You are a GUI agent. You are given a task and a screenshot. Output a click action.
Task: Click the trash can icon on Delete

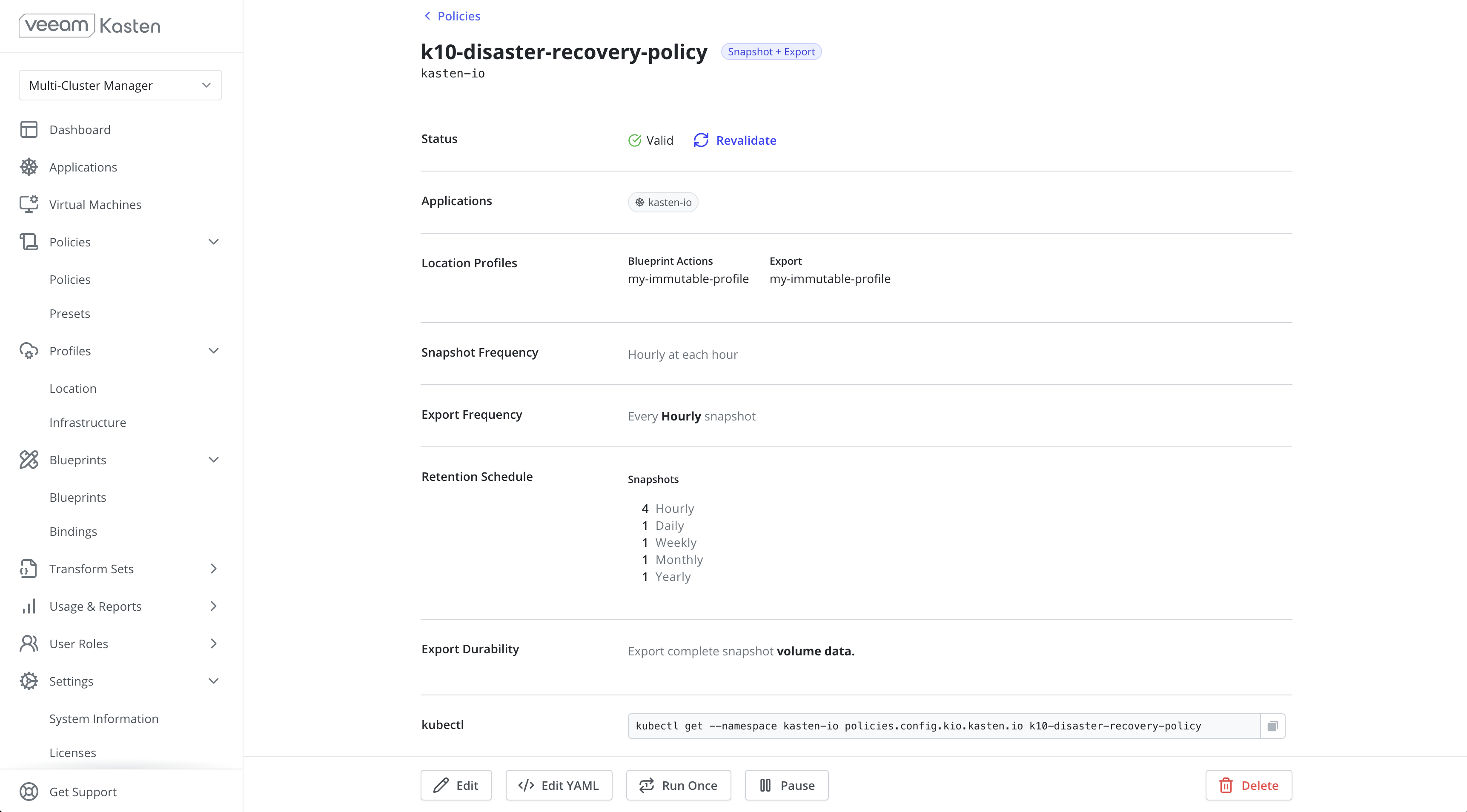(1226, 785)
